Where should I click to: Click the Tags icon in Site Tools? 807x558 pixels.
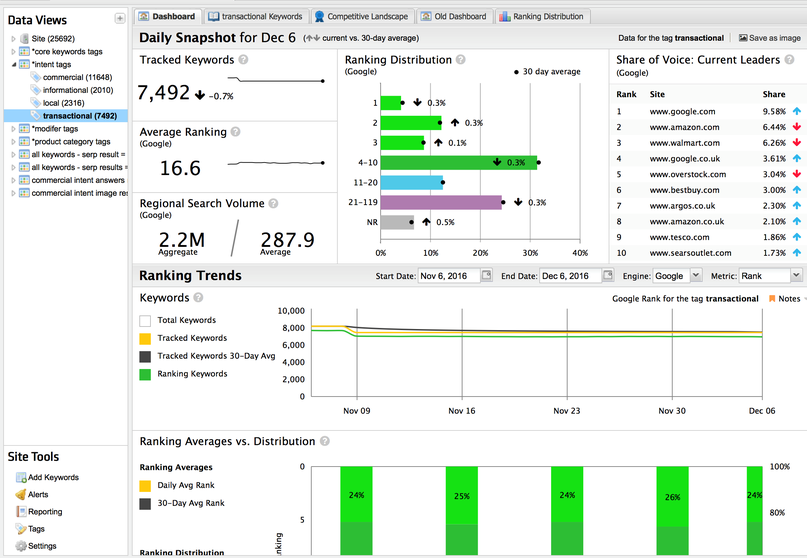[21, 529]
